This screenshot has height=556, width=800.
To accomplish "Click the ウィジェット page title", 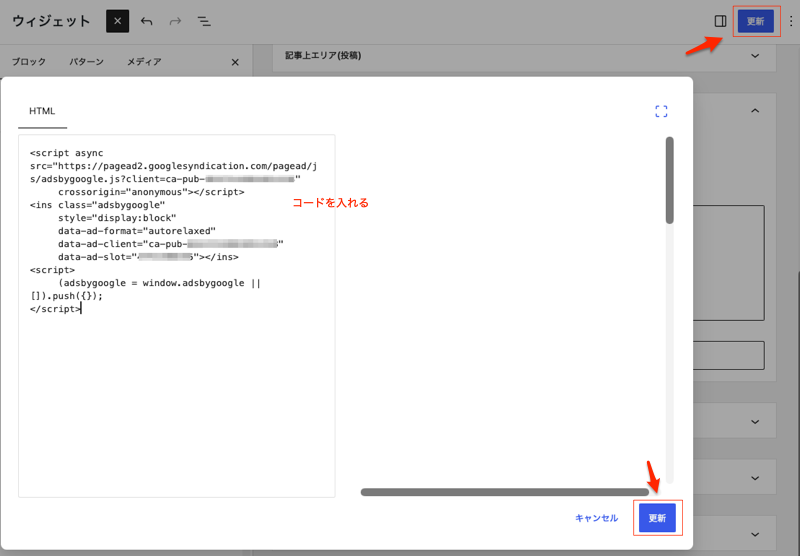I will pyautogui.click(x=51, y=21).
